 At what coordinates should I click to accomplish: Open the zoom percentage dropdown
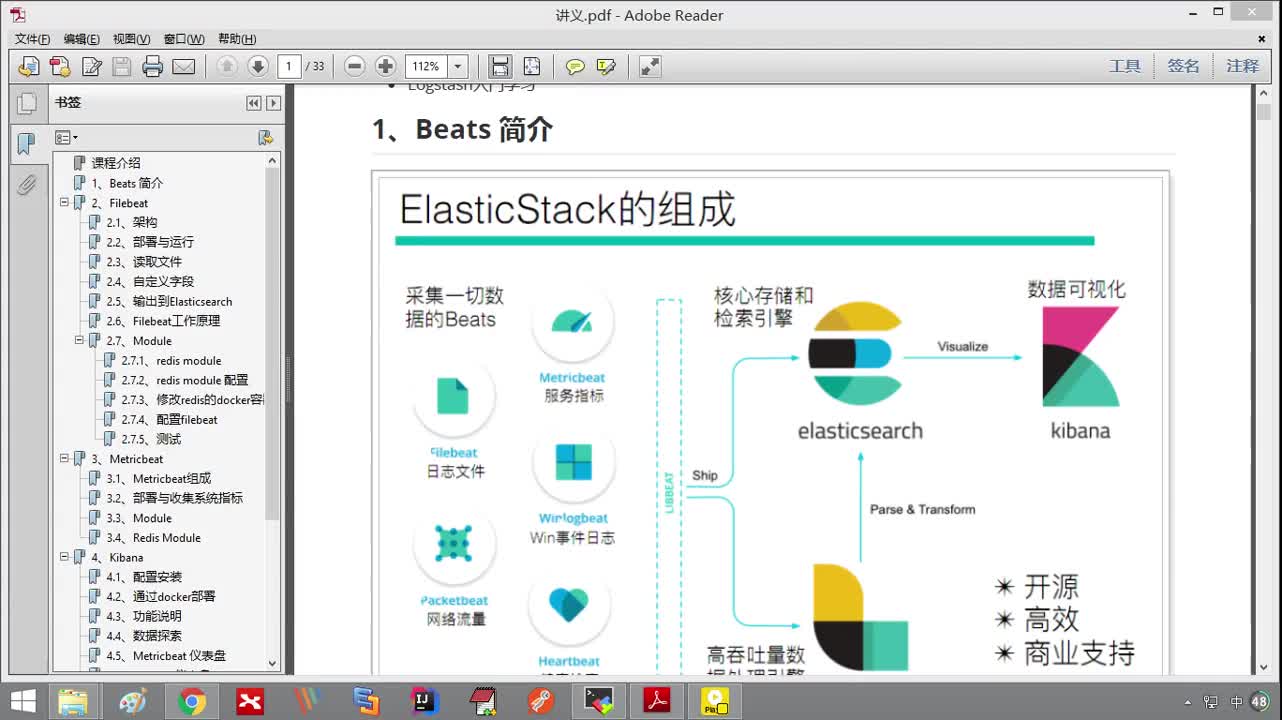[x=458, y=66]
